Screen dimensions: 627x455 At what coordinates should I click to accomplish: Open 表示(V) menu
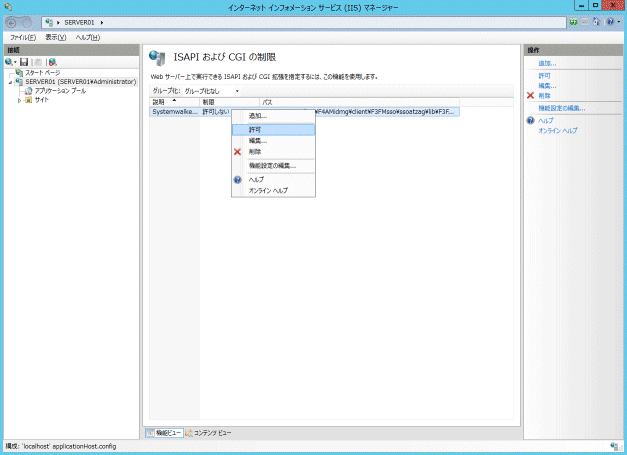[x=55, y=37]
